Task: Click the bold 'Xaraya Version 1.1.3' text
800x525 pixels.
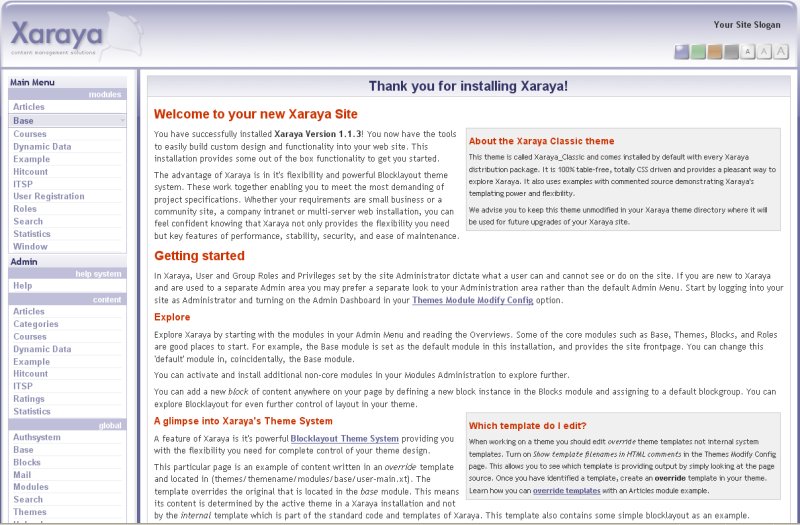Action: pos(318,134)
